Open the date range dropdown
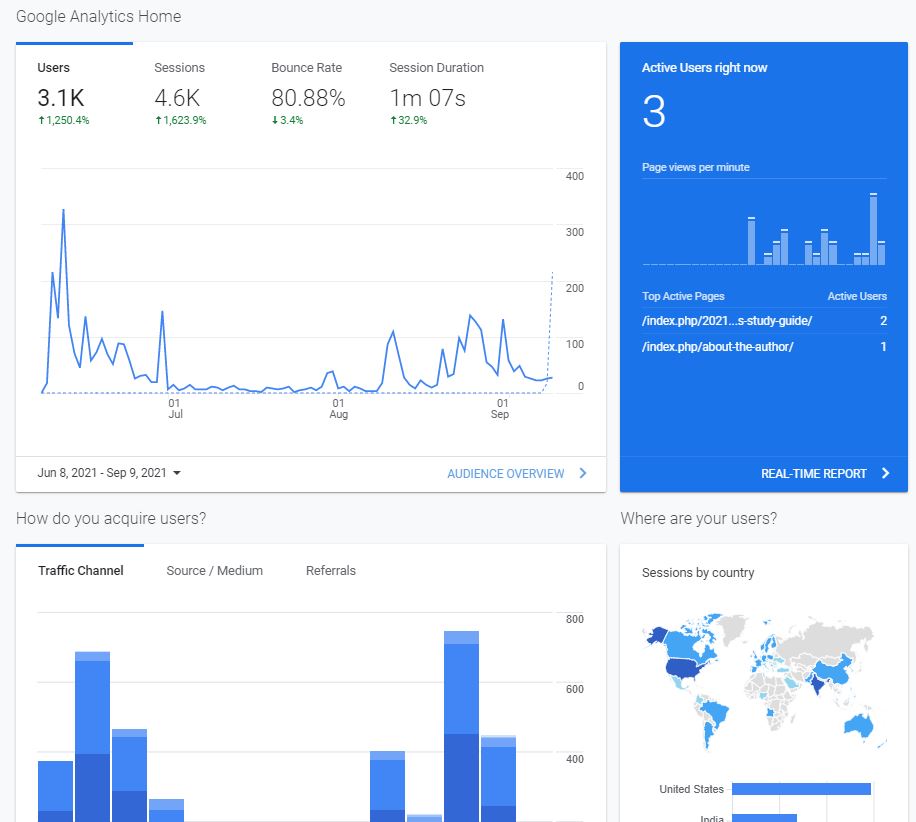Screen dimensions: 916x822 109,473
